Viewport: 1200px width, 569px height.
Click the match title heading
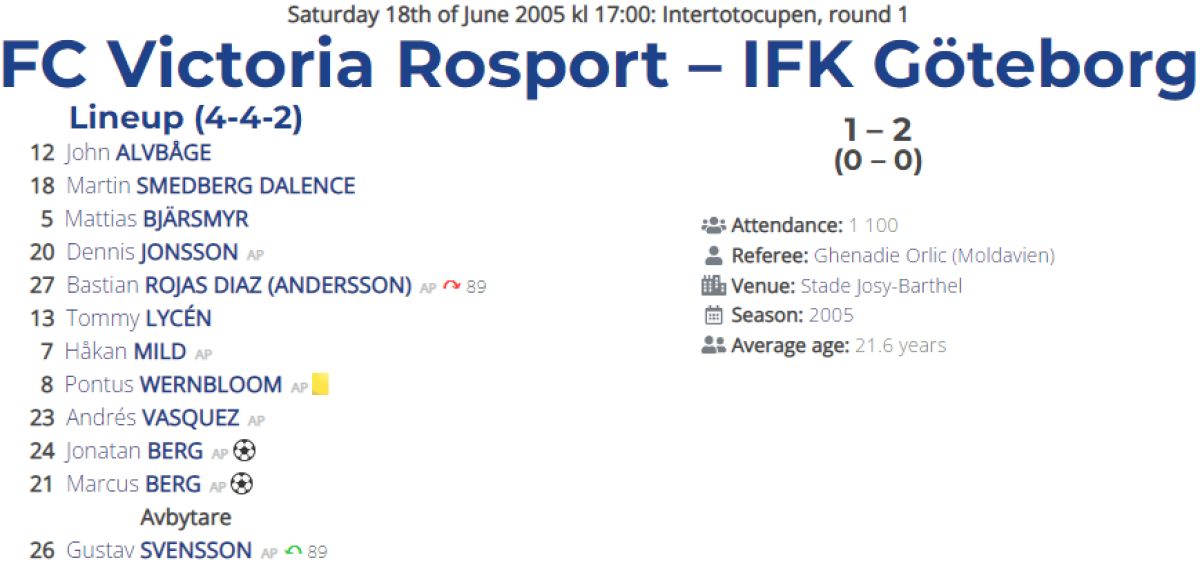tap(600, 63)
